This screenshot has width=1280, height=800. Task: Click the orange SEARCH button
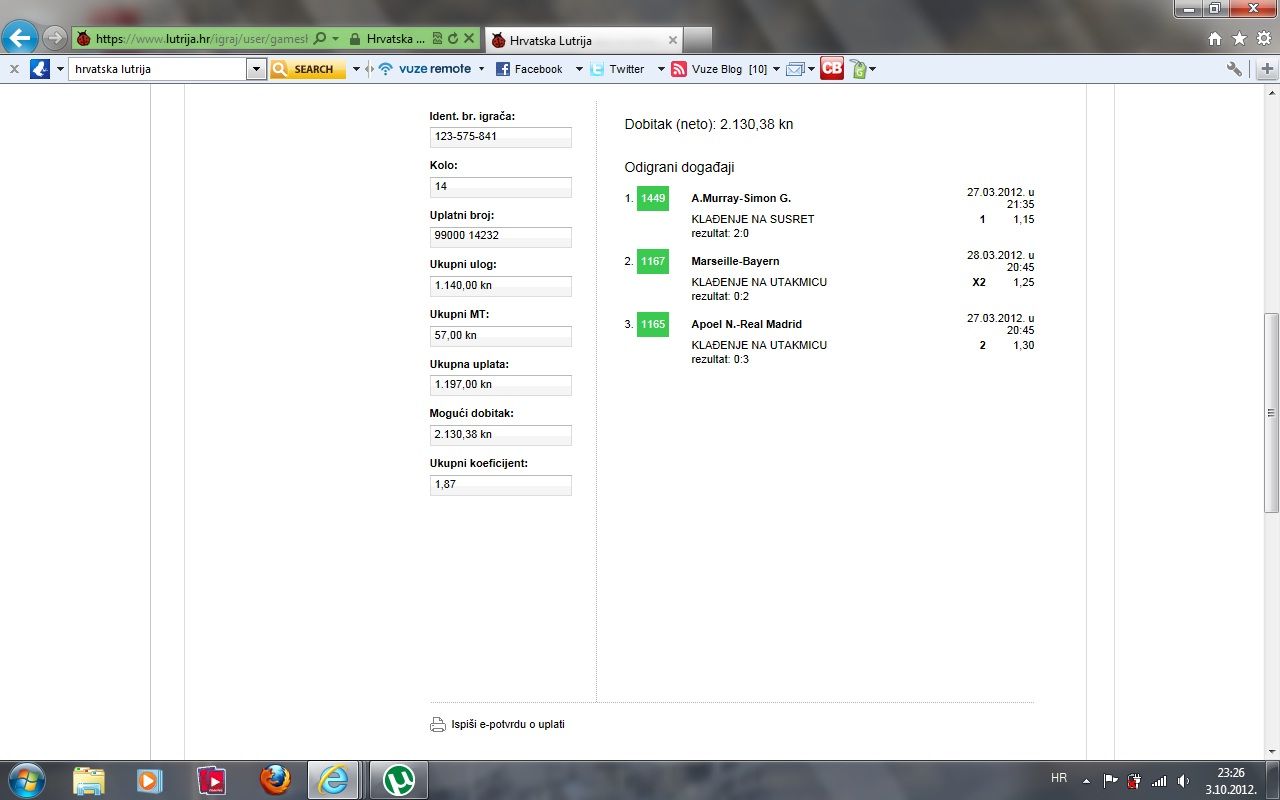(x=307, y=69)
